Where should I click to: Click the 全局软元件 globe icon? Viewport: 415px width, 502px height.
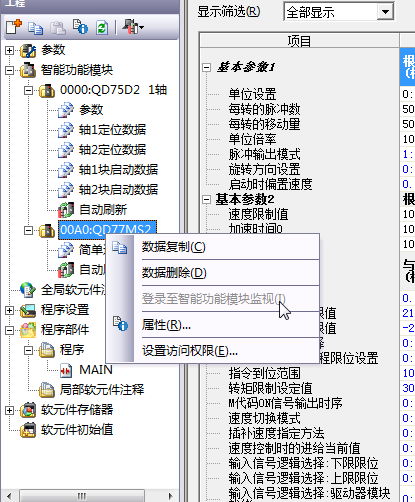point(28,290)
